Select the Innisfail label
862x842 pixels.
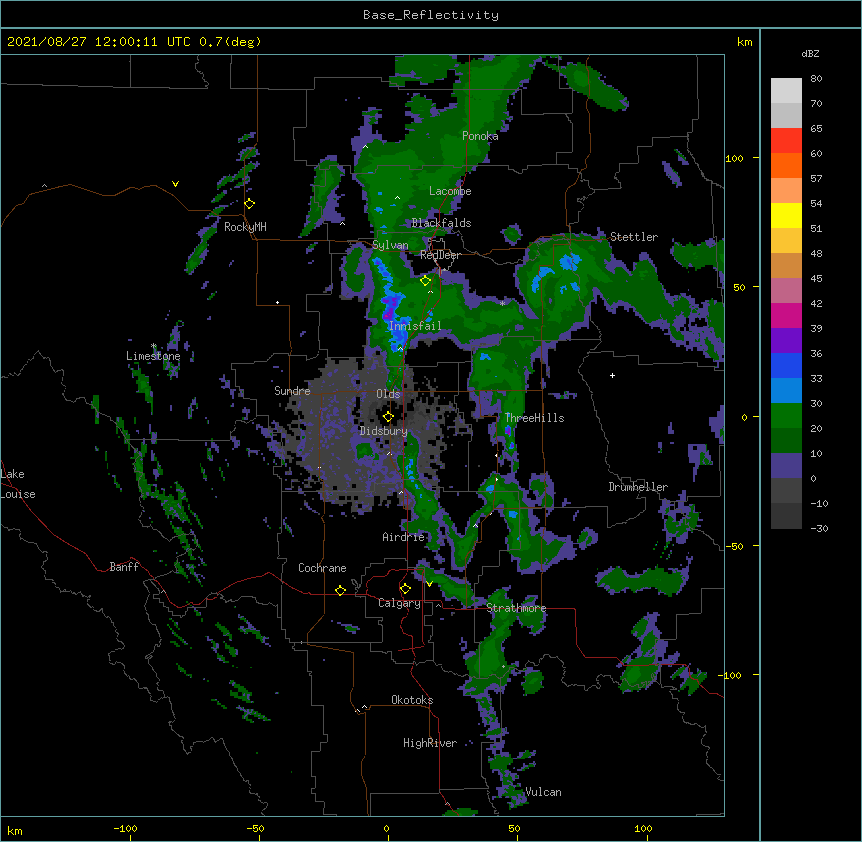415,326
